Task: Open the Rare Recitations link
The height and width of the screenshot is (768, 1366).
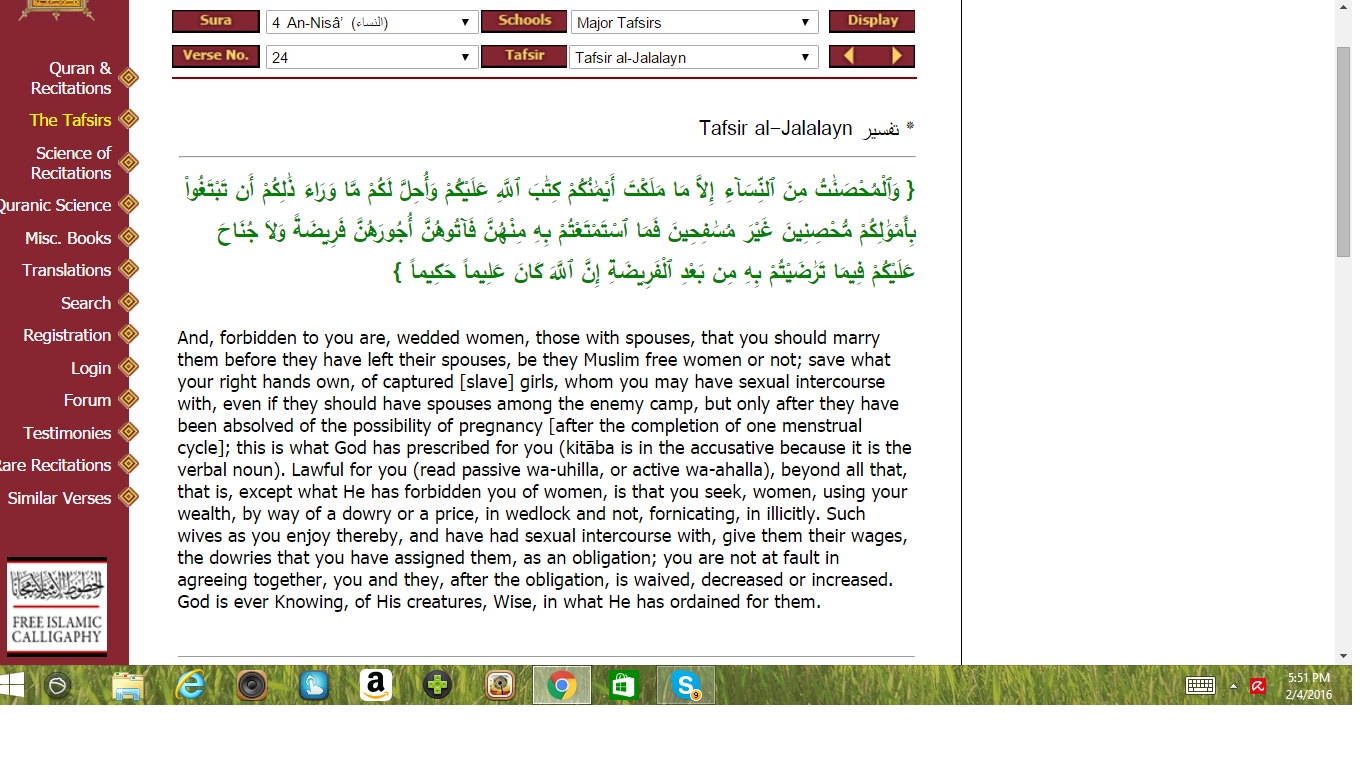Action: point(56,465)
